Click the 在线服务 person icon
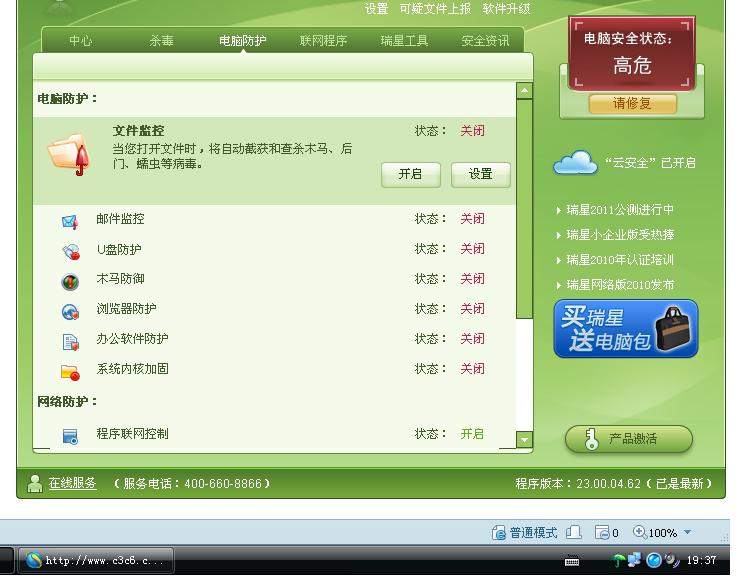 coord(35,484)
